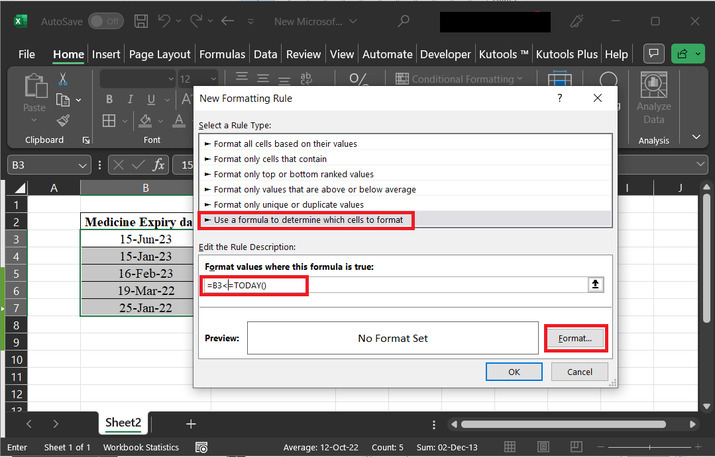Click the Insert Function fx icon
715x457 pixels.
tap(159, 165)
